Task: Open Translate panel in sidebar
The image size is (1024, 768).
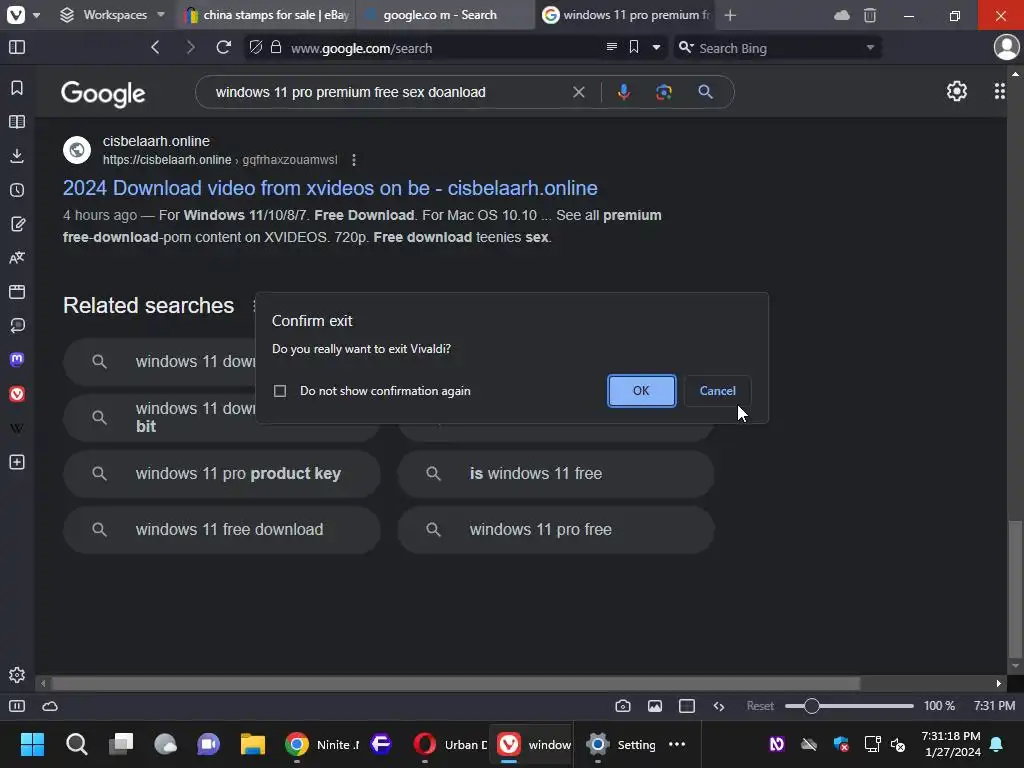Action: tap(17, 258)
